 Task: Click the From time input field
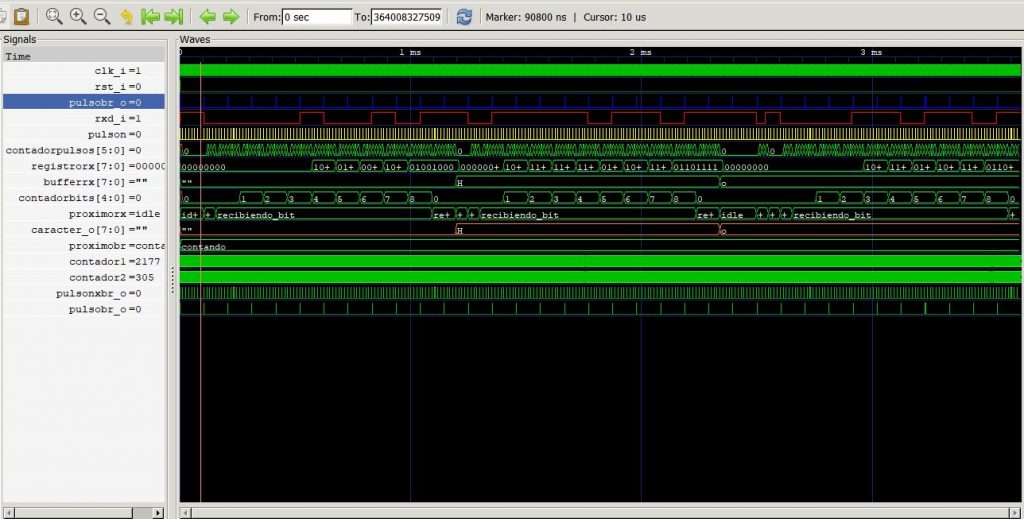pyautogui.click(x=316, y=17)
